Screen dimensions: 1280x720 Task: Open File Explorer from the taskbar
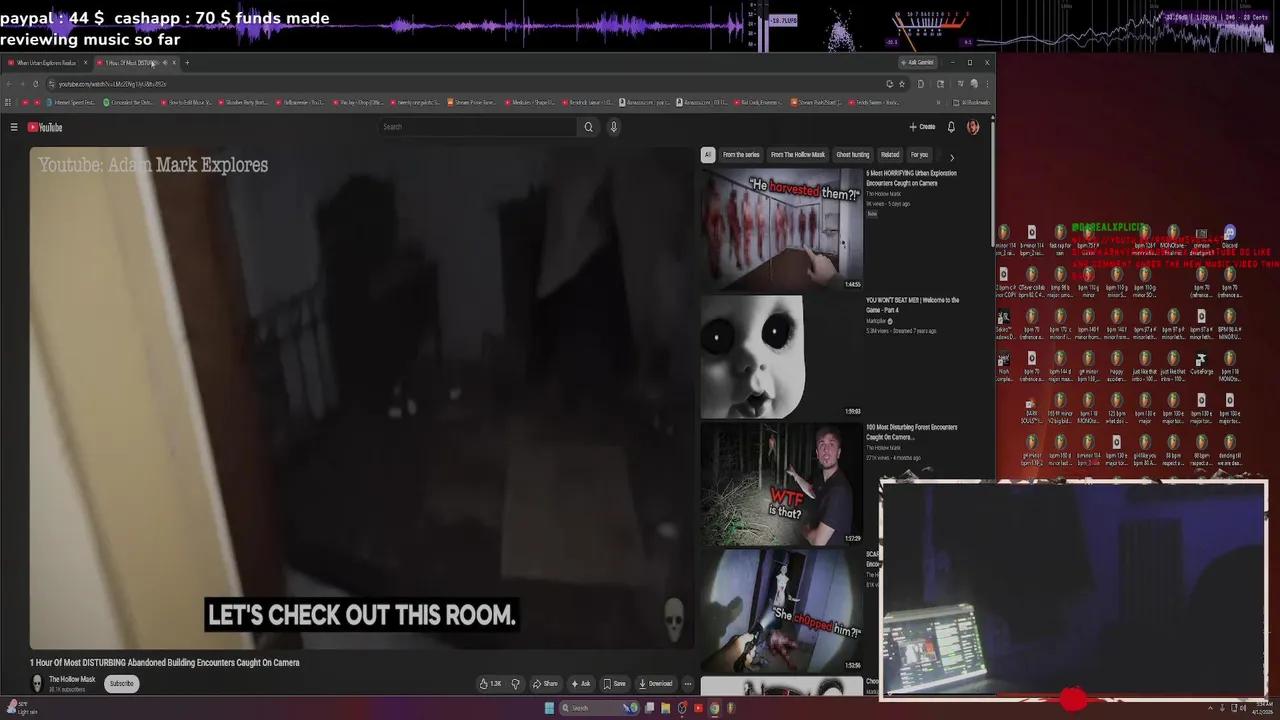[665, 708]
